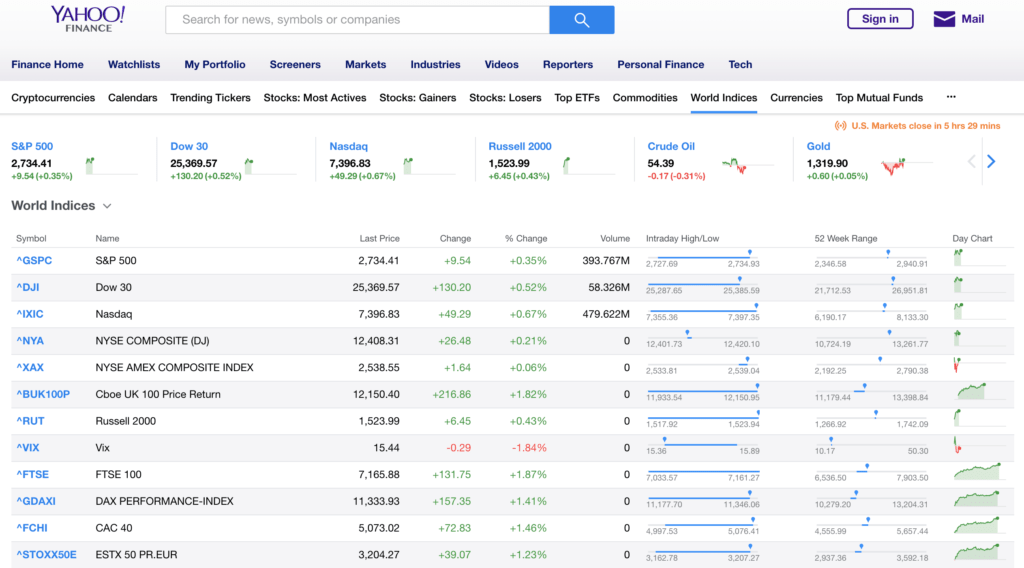Open Personal Finance section
This screenshot has width=1024, height=568.
pos(660,65)
